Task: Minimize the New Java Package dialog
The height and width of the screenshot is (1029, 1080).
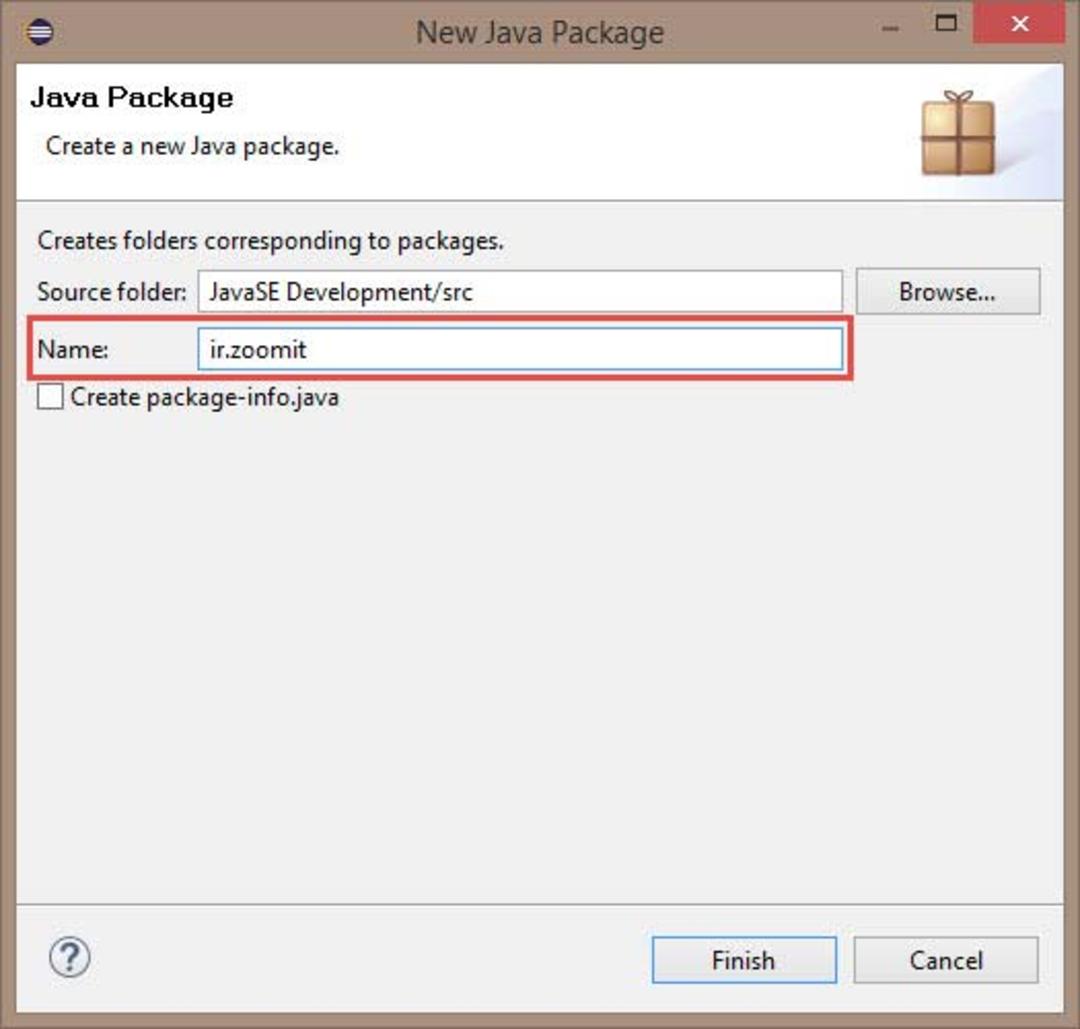Action: pyautogui.click(x=890, y=28)
